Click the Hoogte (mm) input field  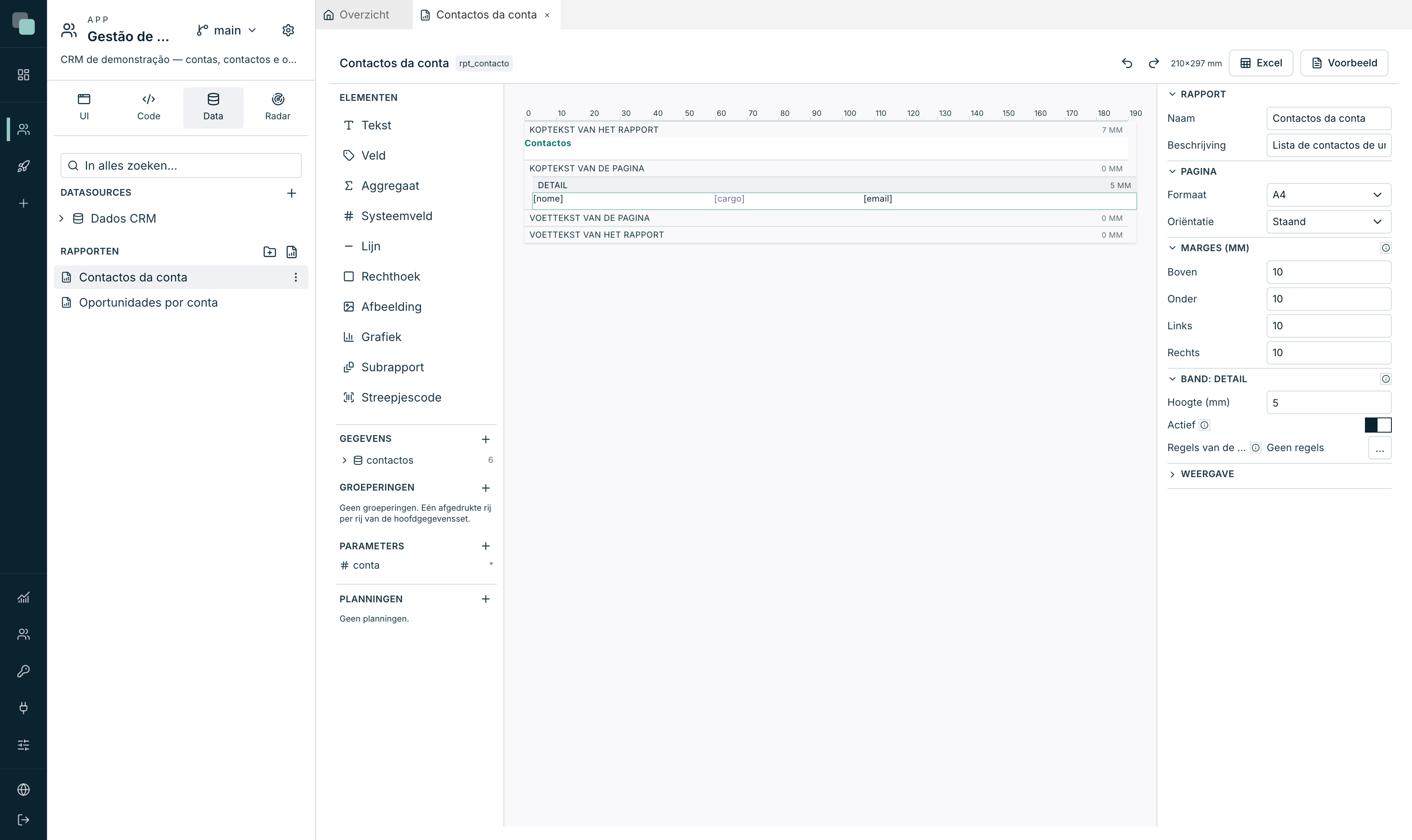pyautogui.click(x=1329, y=402)
